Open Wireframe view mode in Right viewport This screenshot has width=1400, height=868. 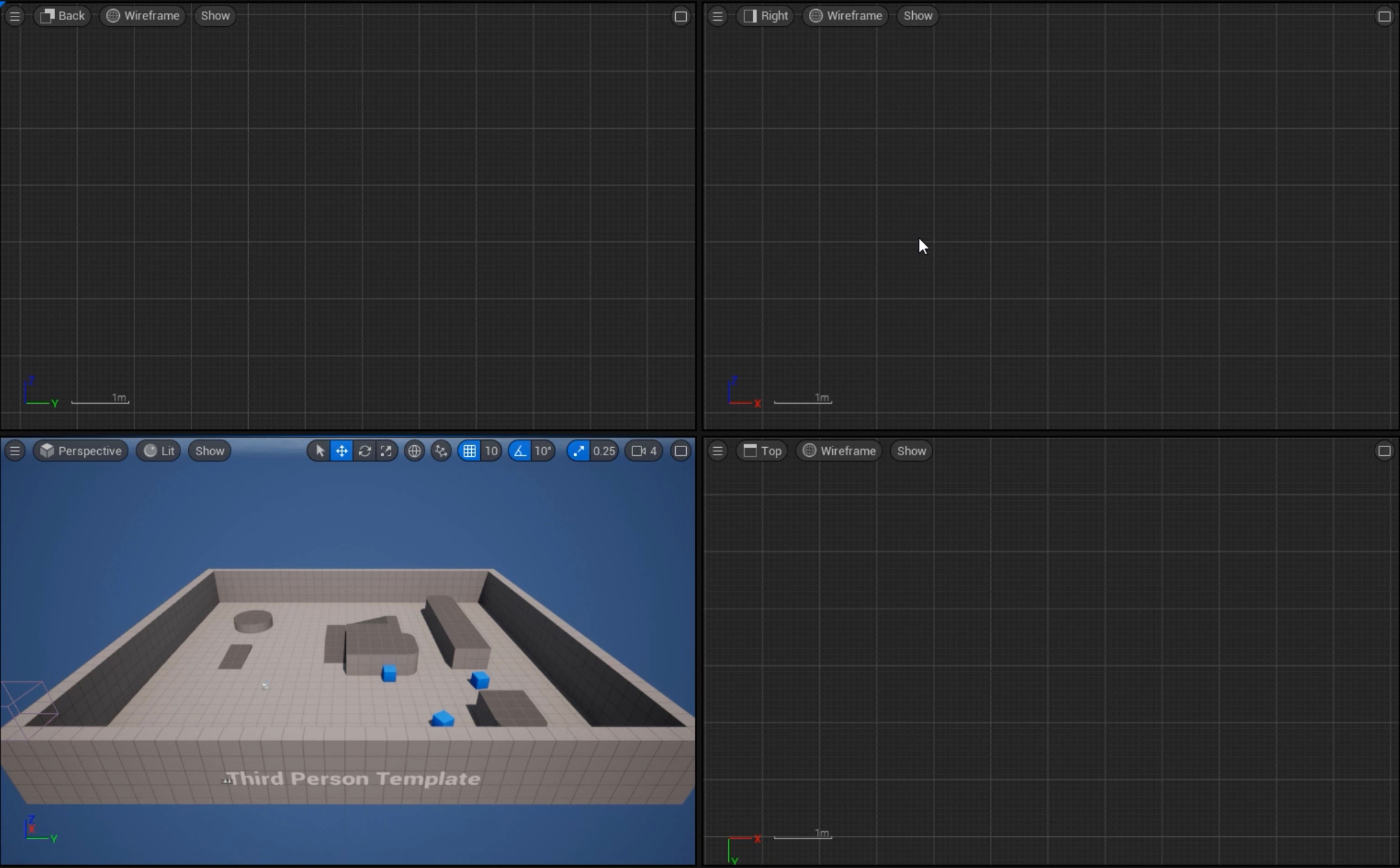[x=845, y=16]
